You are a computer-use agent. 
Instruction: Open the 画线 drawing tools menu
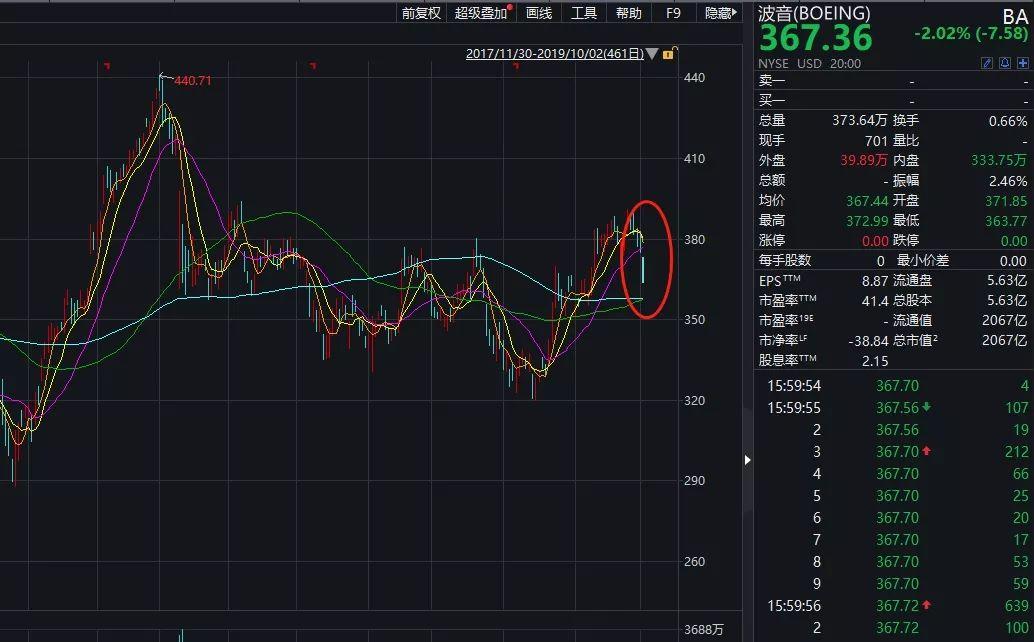(539, 13)
